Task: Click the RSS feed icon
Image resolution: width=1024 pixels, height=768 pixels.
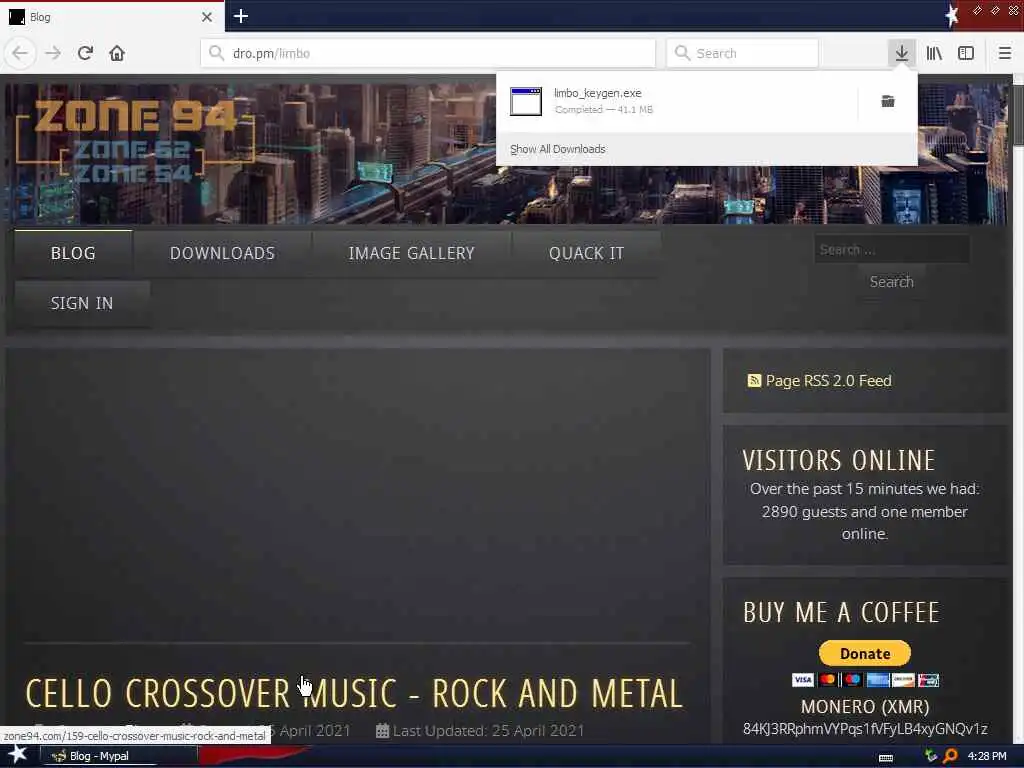Action: click(754, 381)
